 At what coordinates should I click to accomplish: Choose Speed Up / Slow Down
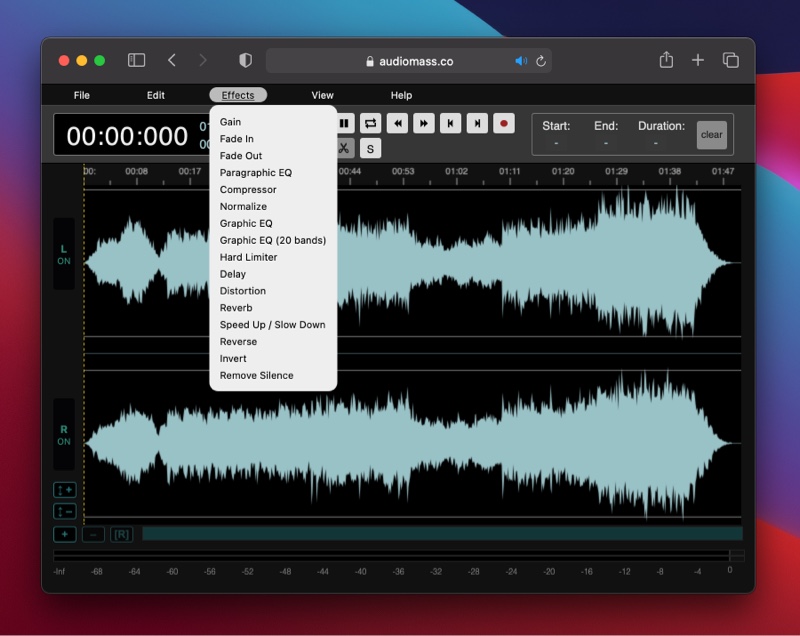(x=273, y=324)
